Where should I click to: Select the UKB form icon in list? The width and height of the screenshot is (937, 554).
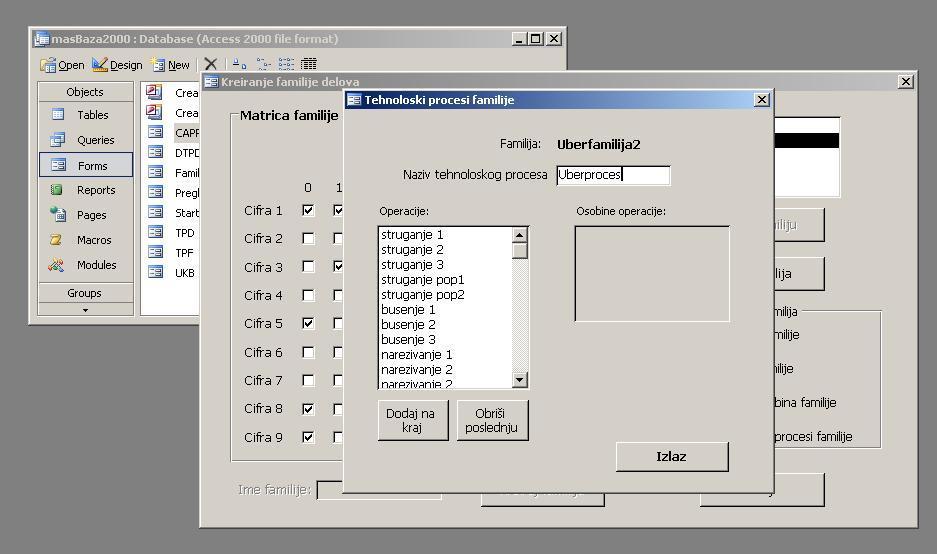tap(155, 272)
